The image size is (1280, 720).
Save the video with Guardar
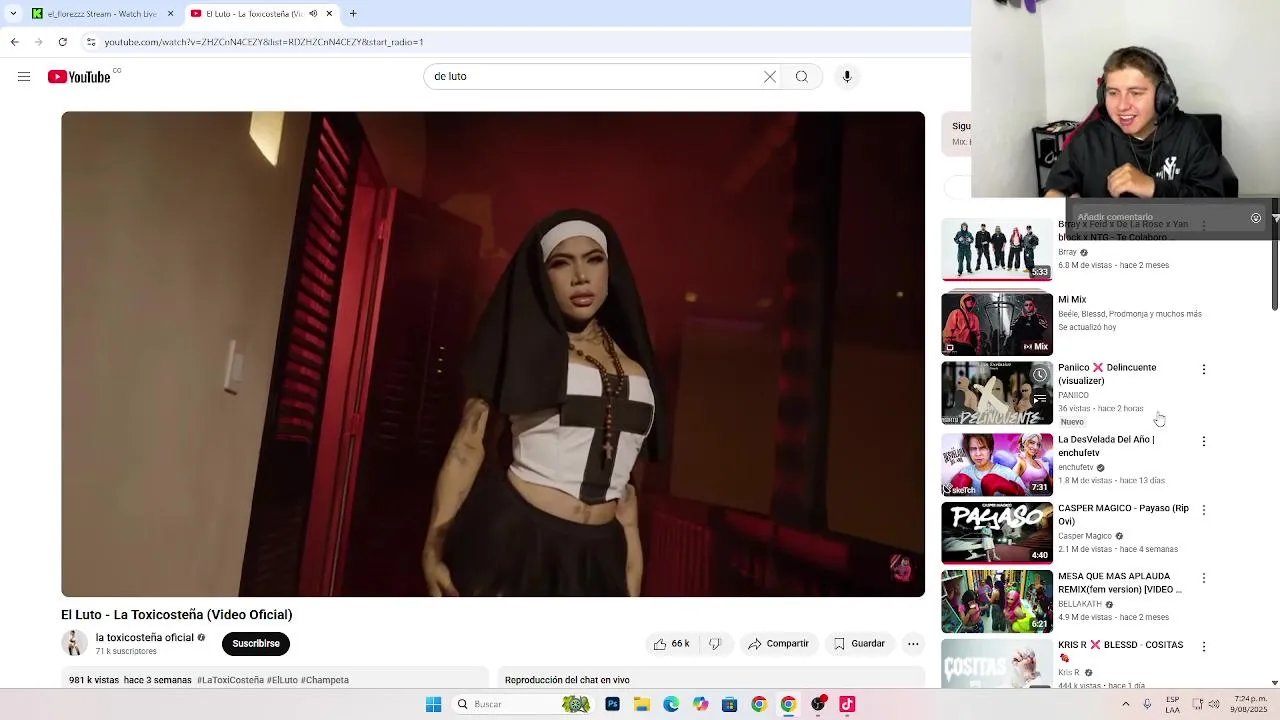click(x=859, y=644)
